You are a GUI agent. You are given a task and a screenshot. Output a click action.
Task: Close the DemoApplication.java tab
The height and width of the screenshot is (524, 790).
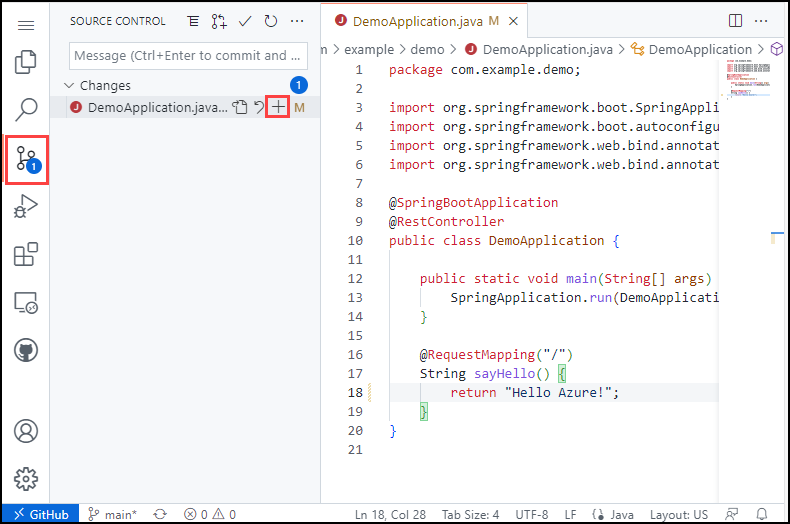513,21
